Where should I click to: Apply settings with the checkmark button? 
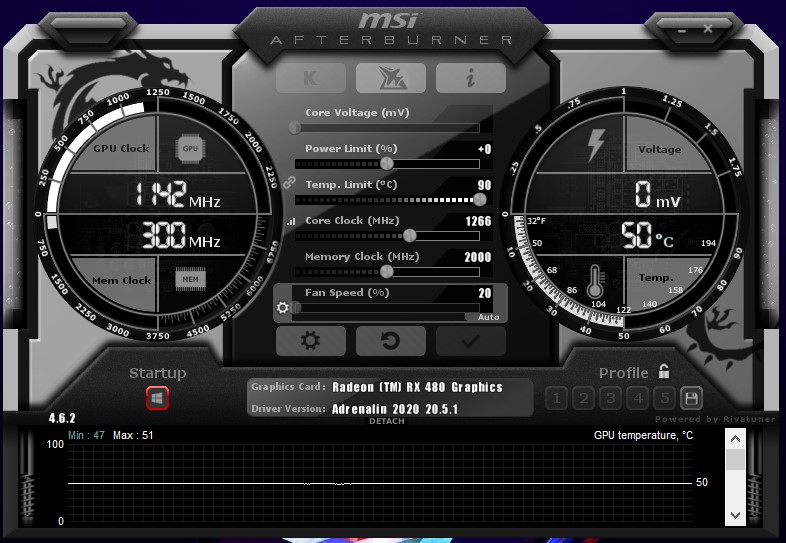pos(470,341)
